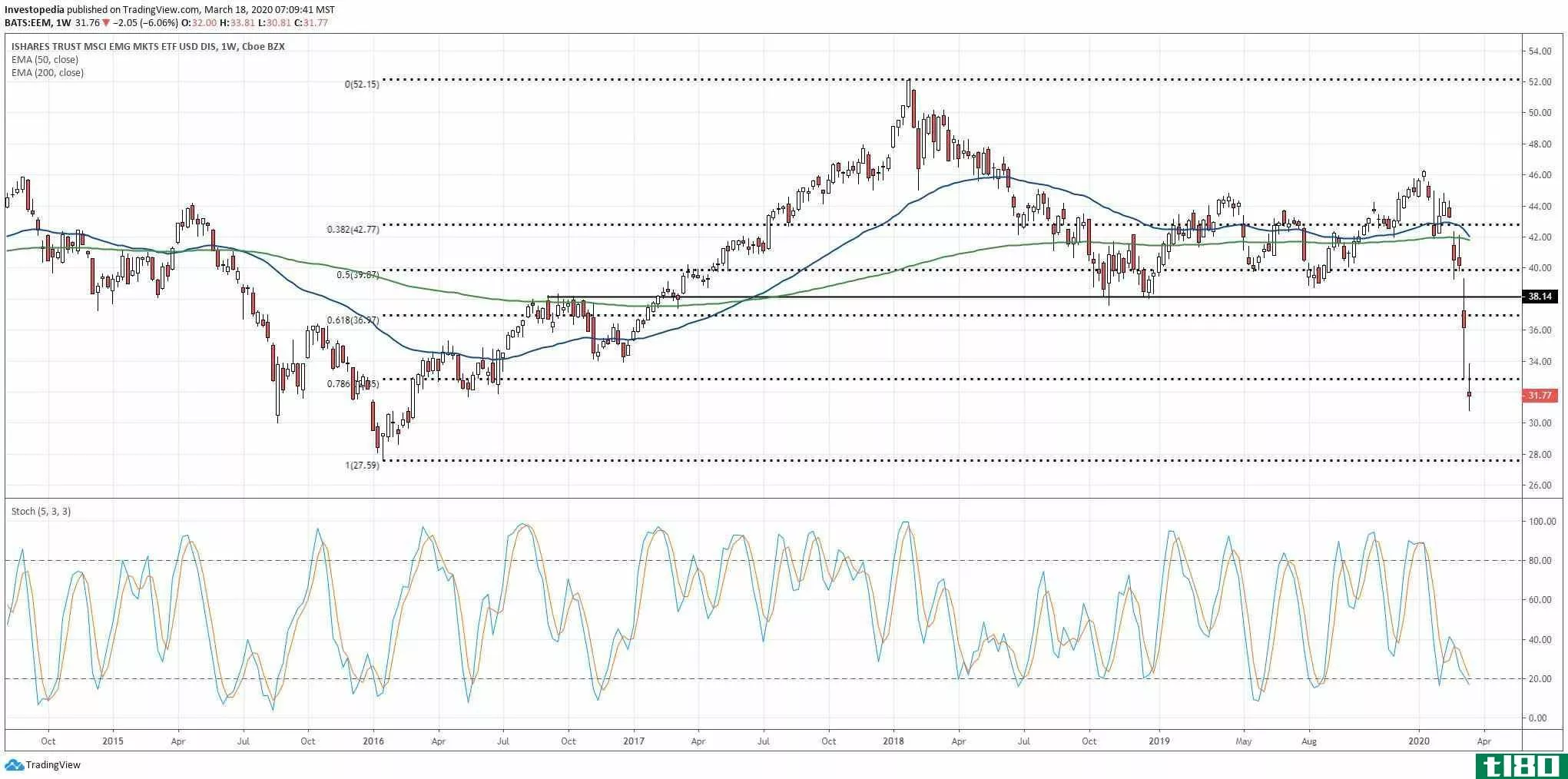The width and height of the screenshot is (1568, 779).
Task: Click the 2020 label on the time axis
Action: tap(1419, 742)
